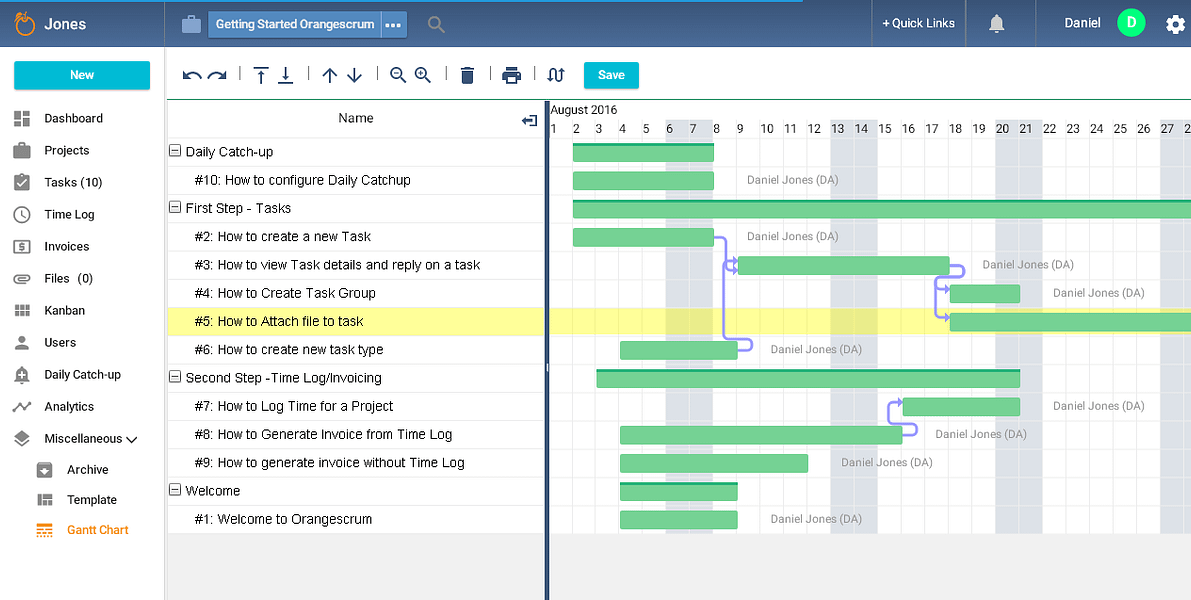Collapse the Daily Catch-up group
The image size is (1191, 600).
tap(175, 152)
